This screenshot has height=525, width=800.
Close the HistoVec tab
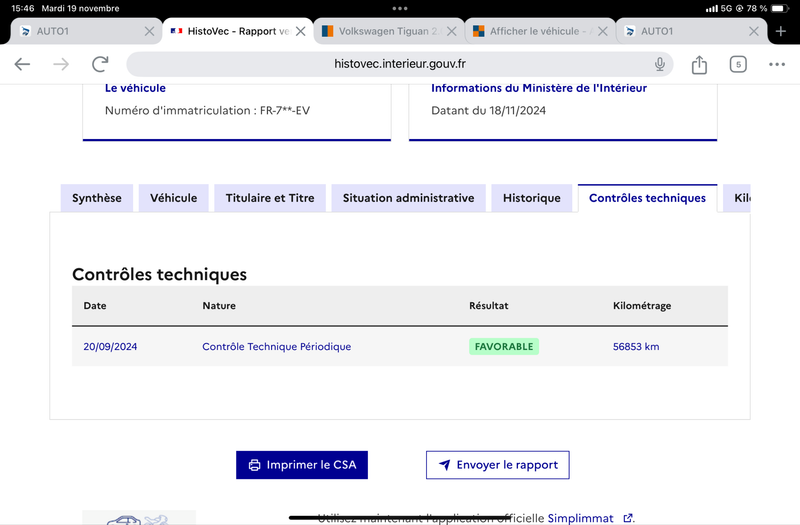pyautogui.click(x=301, y=31)
